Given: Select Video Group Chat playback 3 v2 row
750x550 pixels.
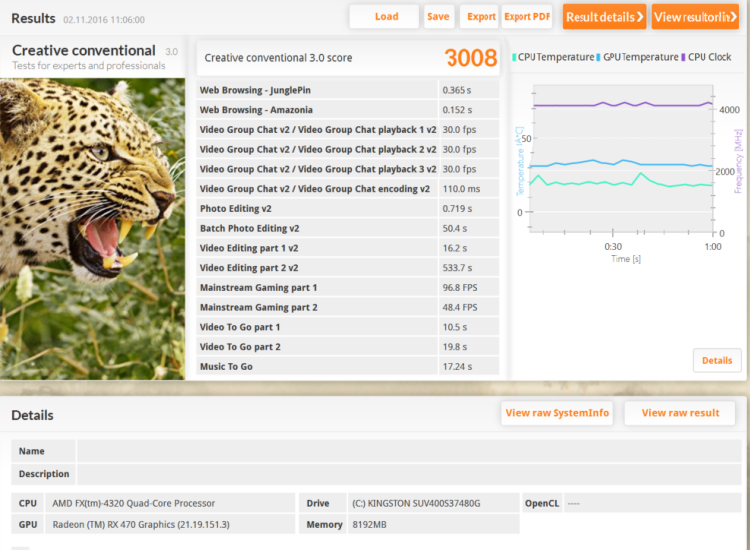Looking at the screenshot, I should pyautogui.click(x=348, y=169).
